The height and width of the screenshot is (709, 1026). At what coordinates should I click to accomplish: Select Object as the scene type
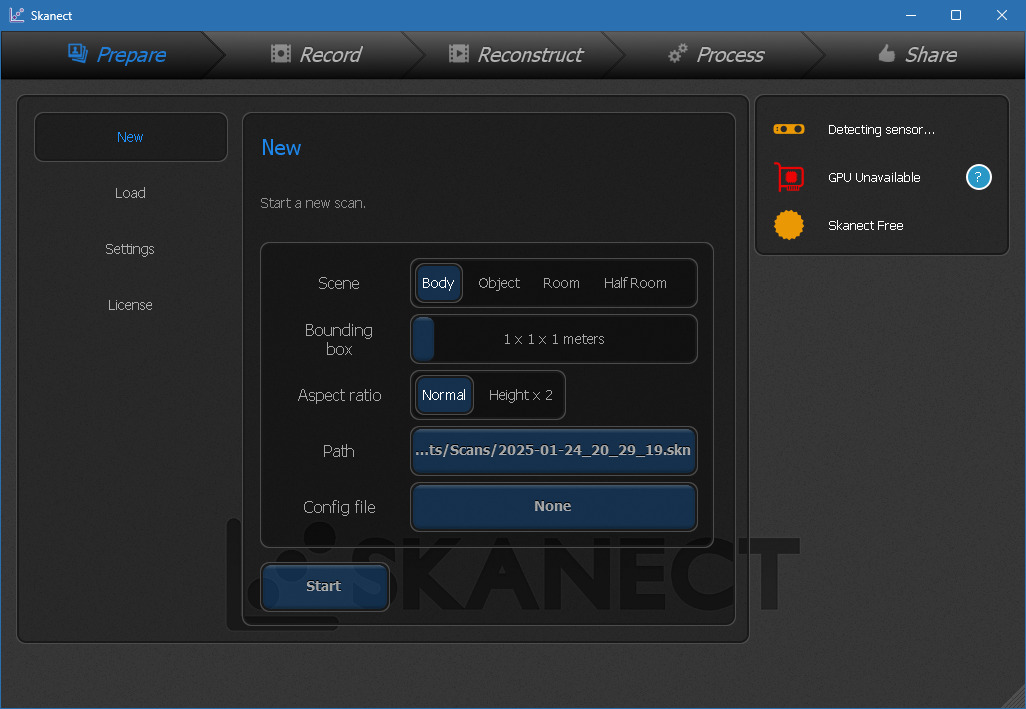click(499, 283)
